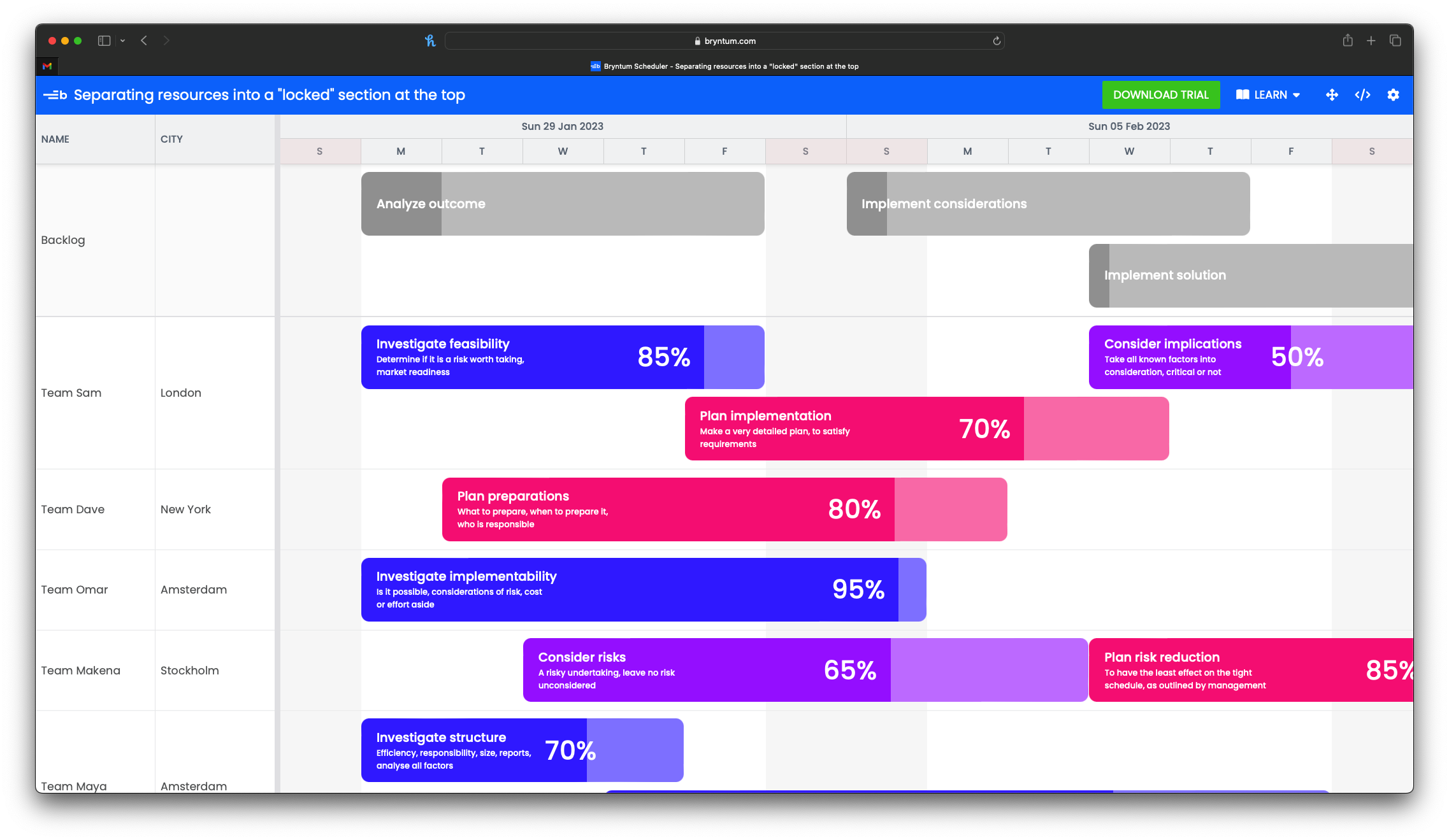1449x840 pixels.
Task: Expand the sidebar options chevron
Action: pyautogui.click(x=122, y=41)
